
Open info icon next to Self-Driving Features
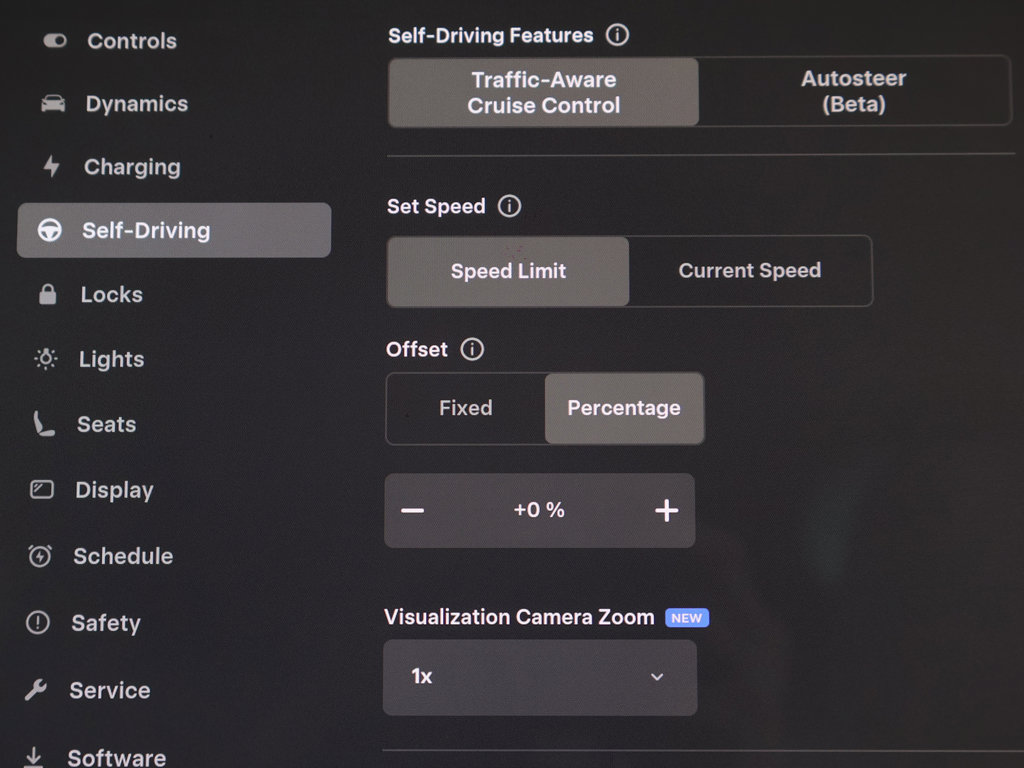tap(617, 35)
